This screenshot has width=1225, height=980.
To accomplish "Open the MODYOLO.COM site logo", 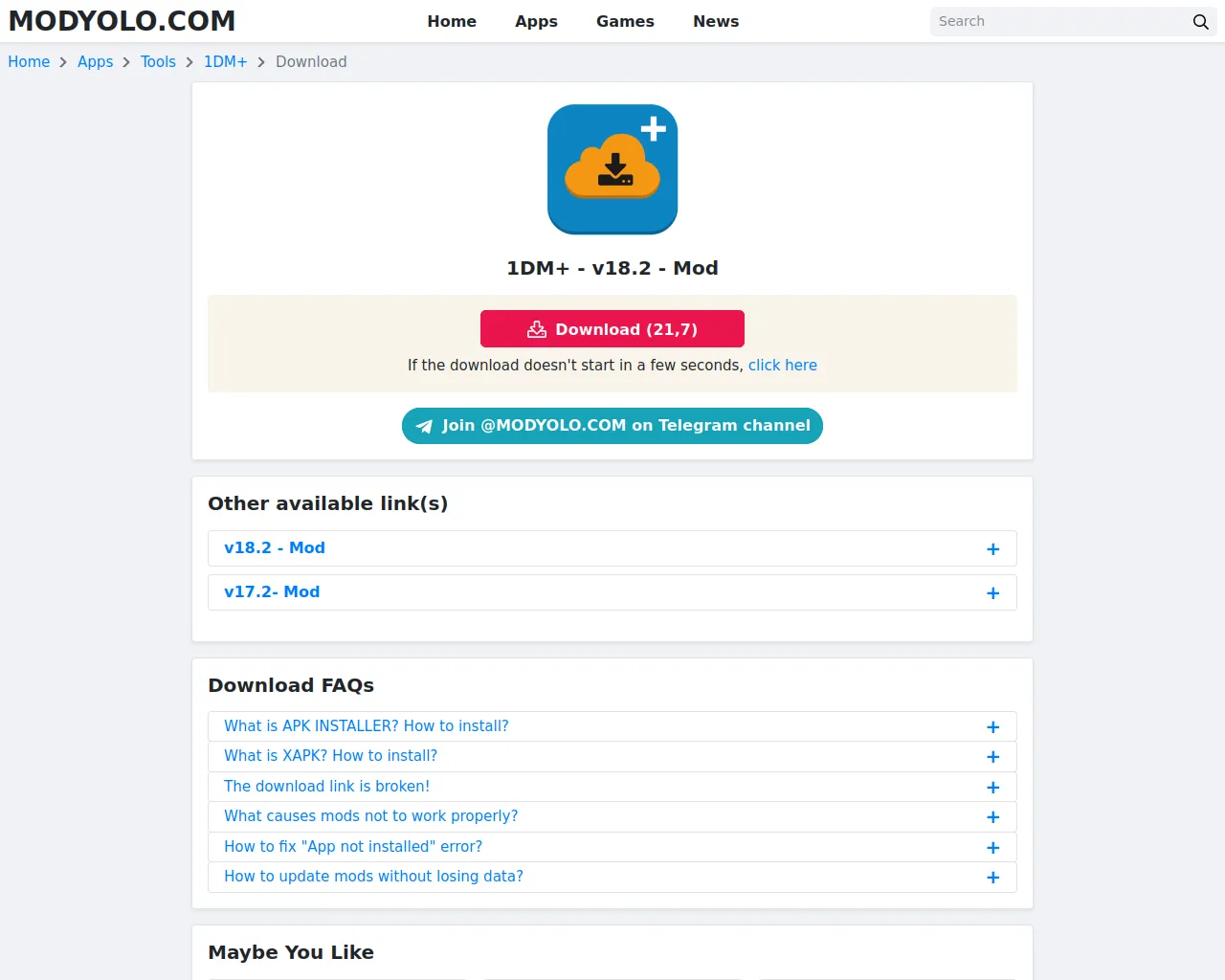I will 122,21.
